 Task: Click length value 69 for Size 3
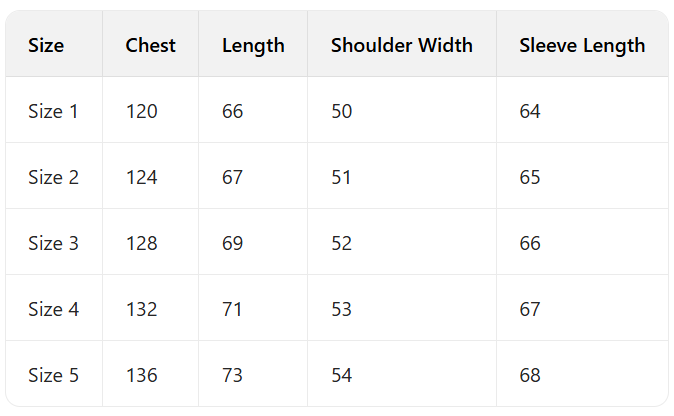coord(232,243)
